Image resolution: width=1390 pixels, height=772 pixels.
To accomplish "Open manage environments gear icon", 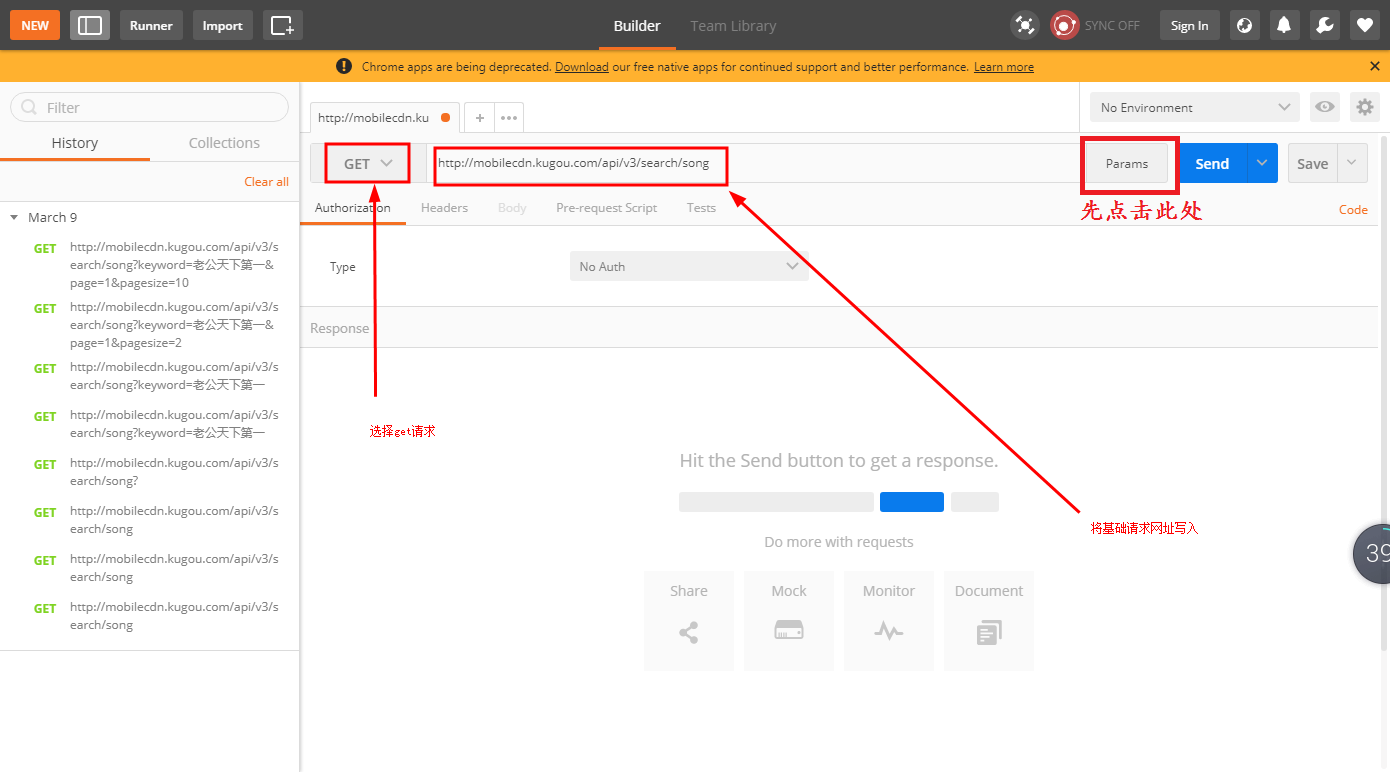I will 1364,107.
